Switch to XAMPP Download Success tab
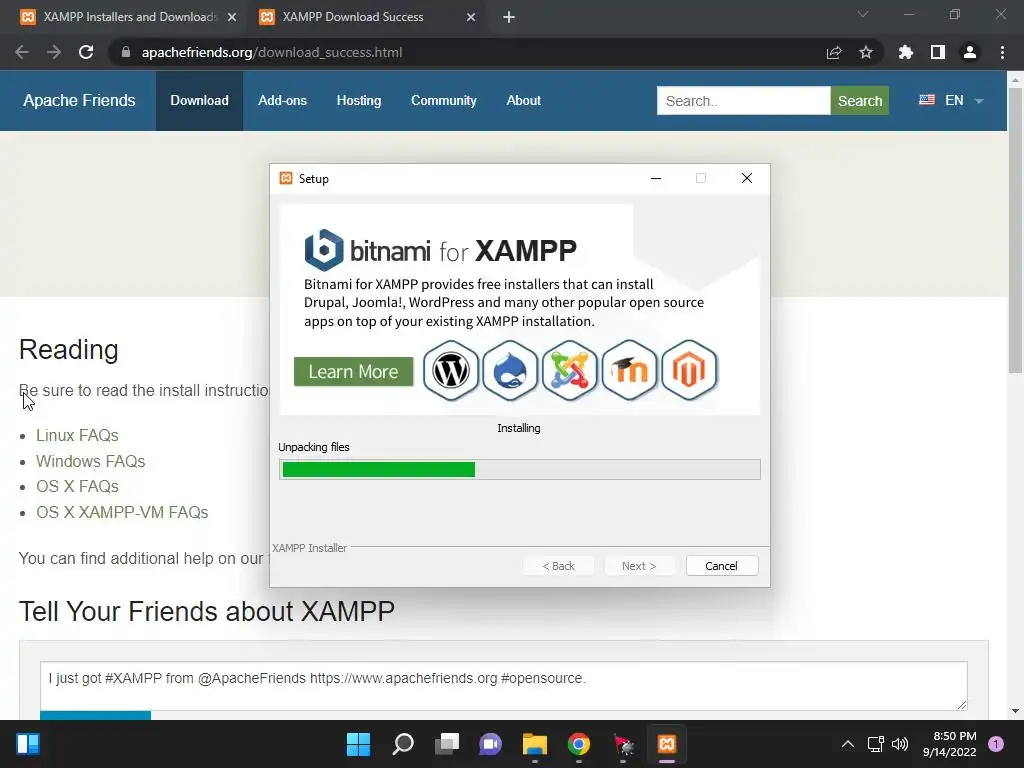Image resolution: width=1024 pixels, height=768 pixels. [x=366, y=17]
